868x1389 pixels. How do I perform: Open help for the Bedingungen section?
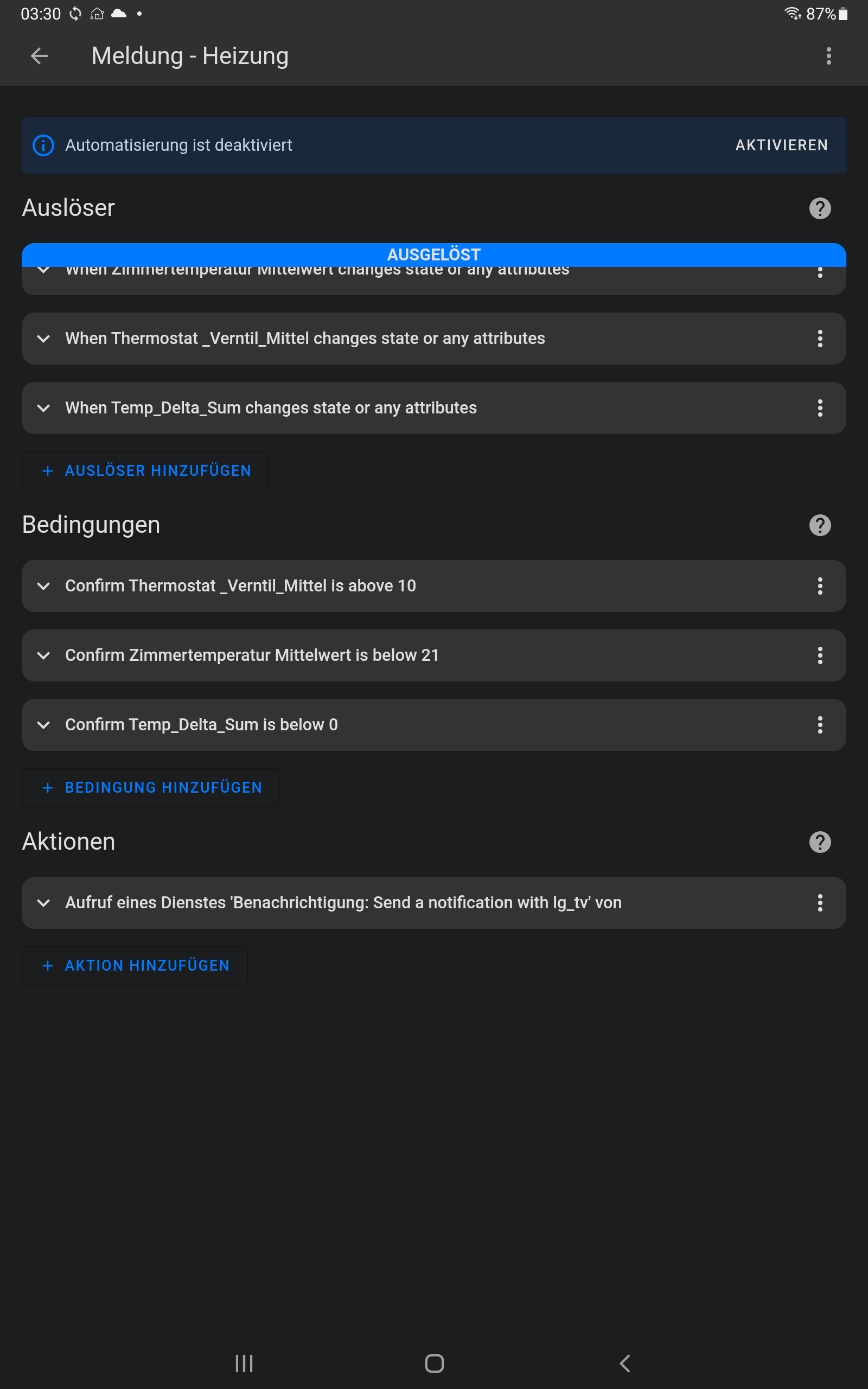(820, 525)
